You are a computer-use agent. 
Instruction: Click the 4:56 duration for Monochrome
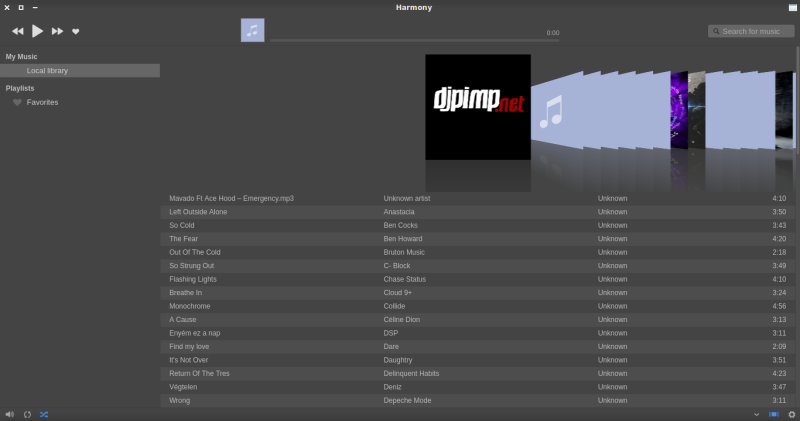(x=779, y=306)
